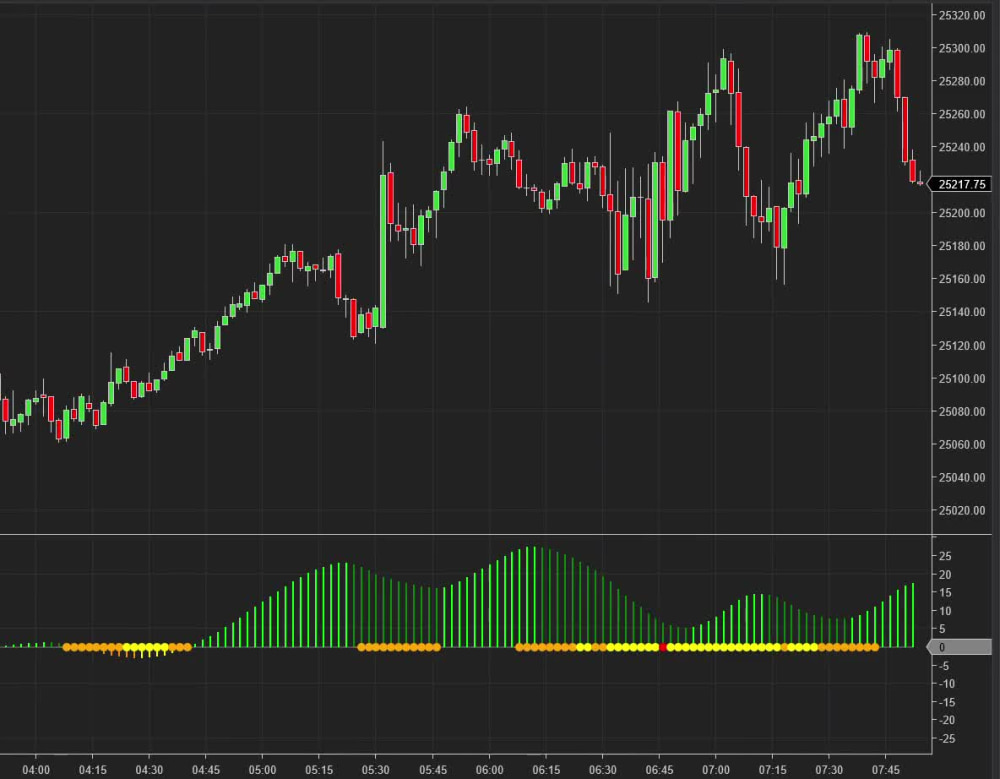The height and width of the screenshot is (779, 1000).
Task: Click the 25080.00 price axis label
Action: tap(962, 412)
